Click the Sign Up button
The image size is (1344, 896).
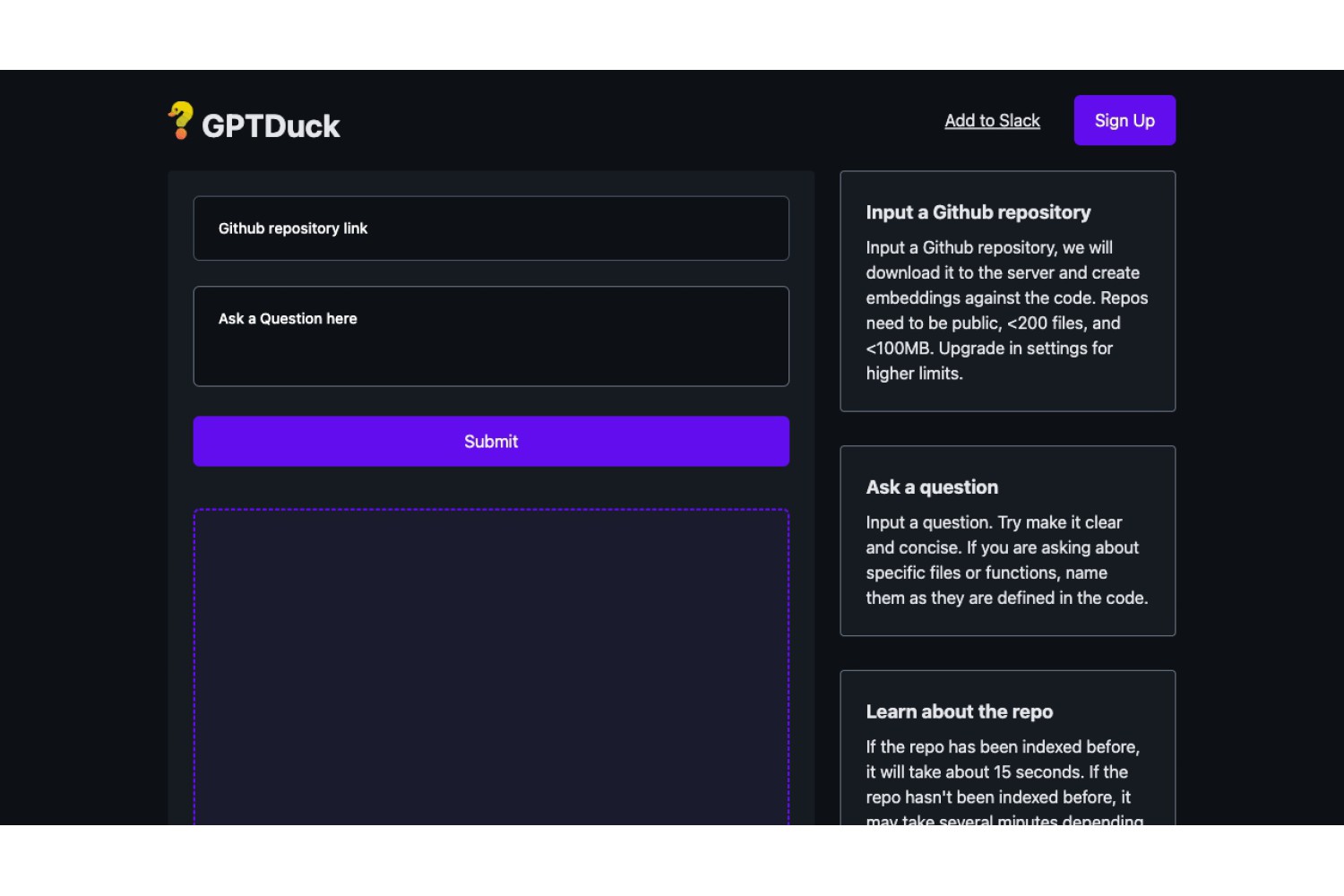pyautogui.click(x=1124, y=120)
